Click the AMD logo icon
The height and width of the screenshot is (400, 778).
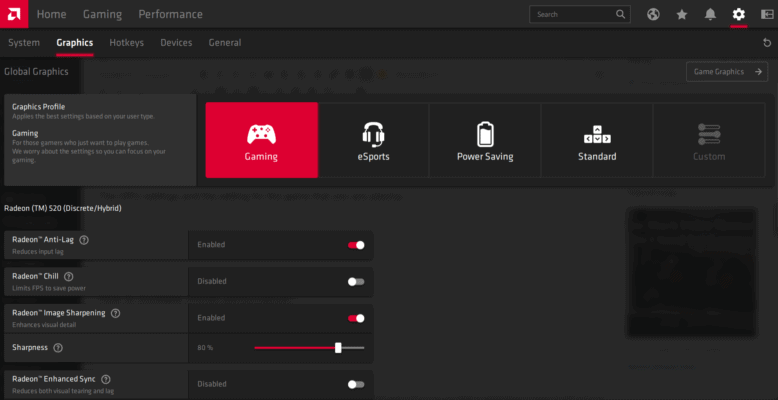click(14, 14)
